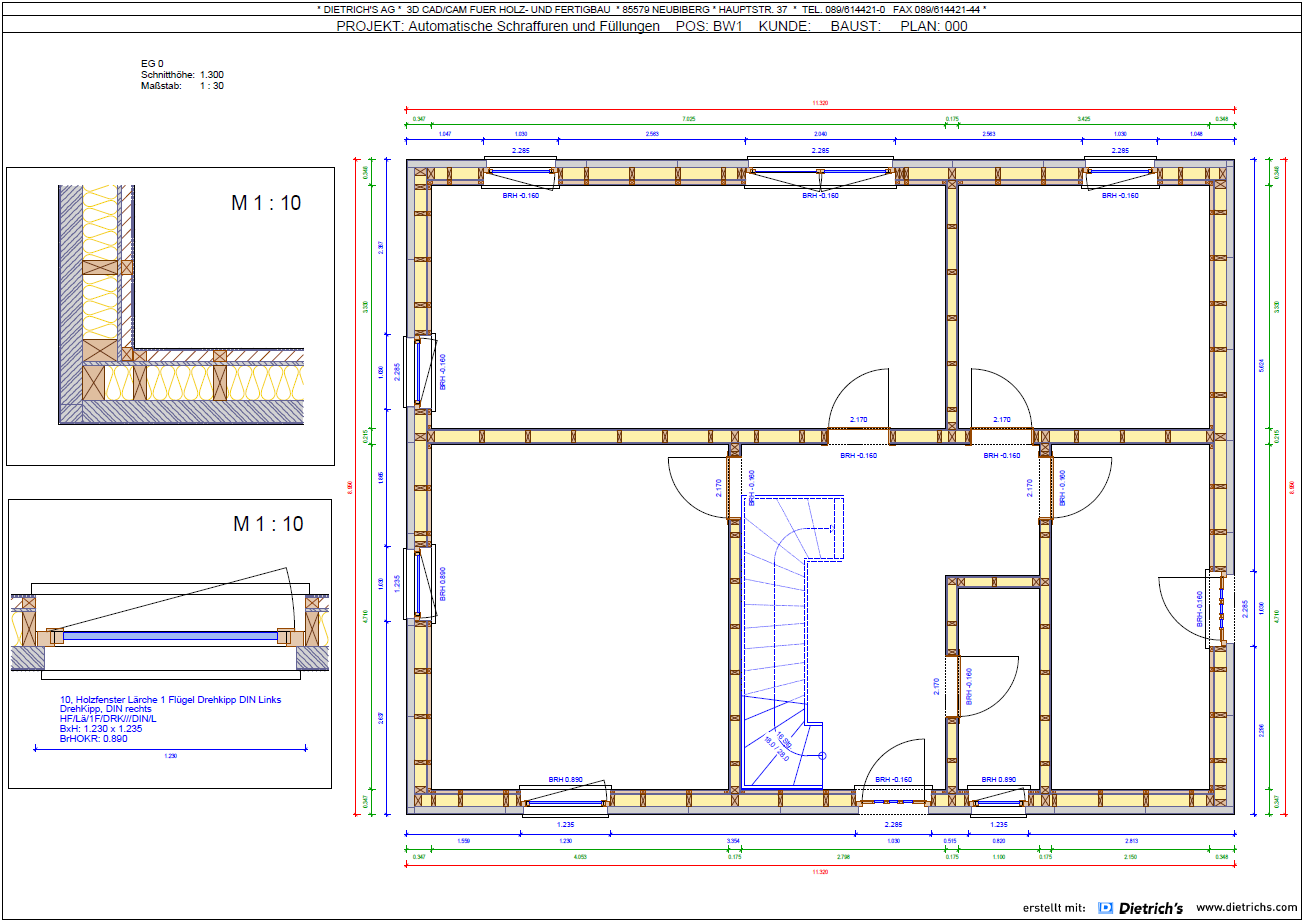This screenshot has width=1303, height=921.
Task: Select the 'Maßstab: 1 : 30' scale text
Action: click(182, 86)
